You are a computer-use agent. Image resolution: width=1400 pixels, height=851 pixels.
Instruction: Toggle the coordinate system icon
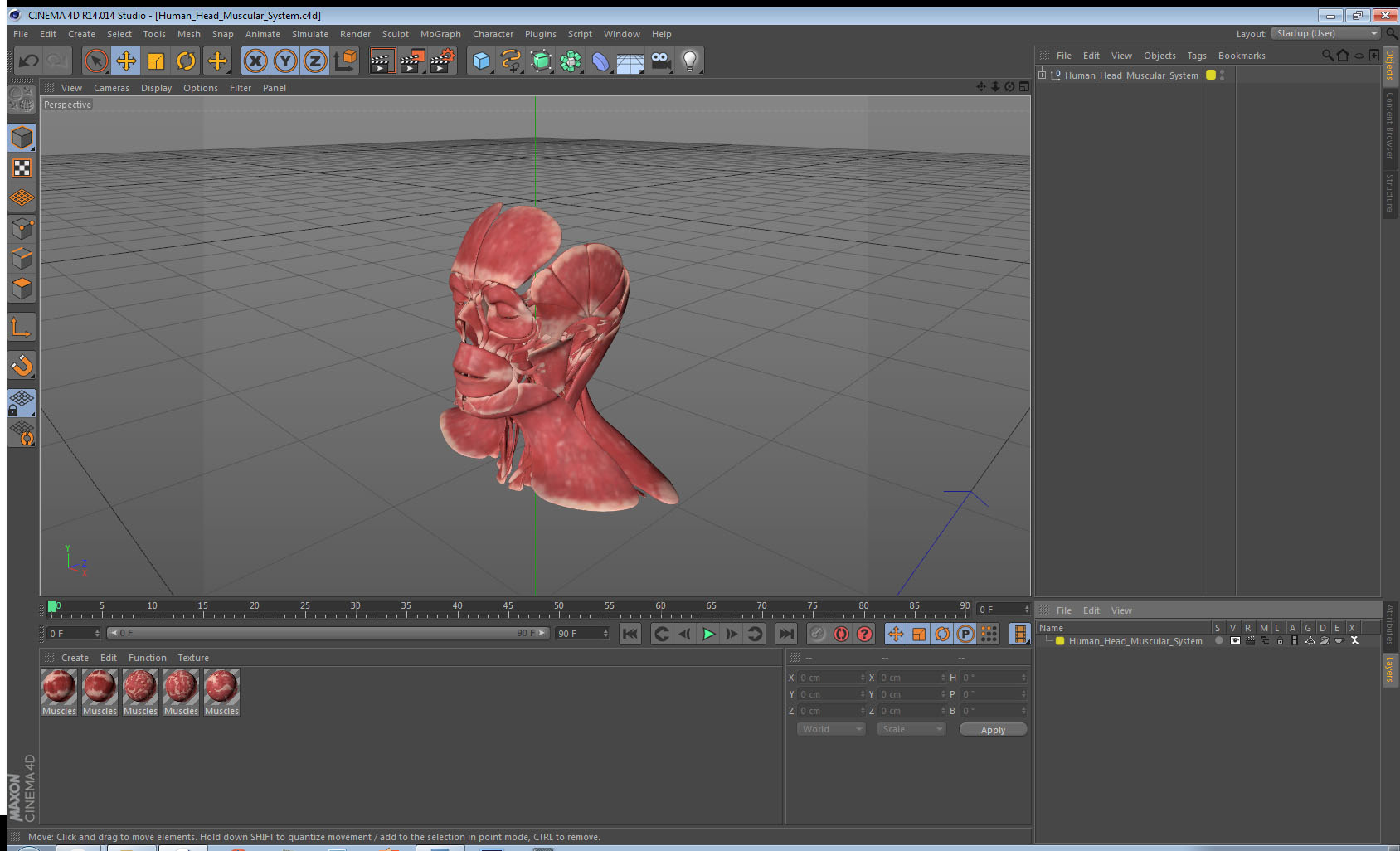pyautogui.click(x=346, y=61)
